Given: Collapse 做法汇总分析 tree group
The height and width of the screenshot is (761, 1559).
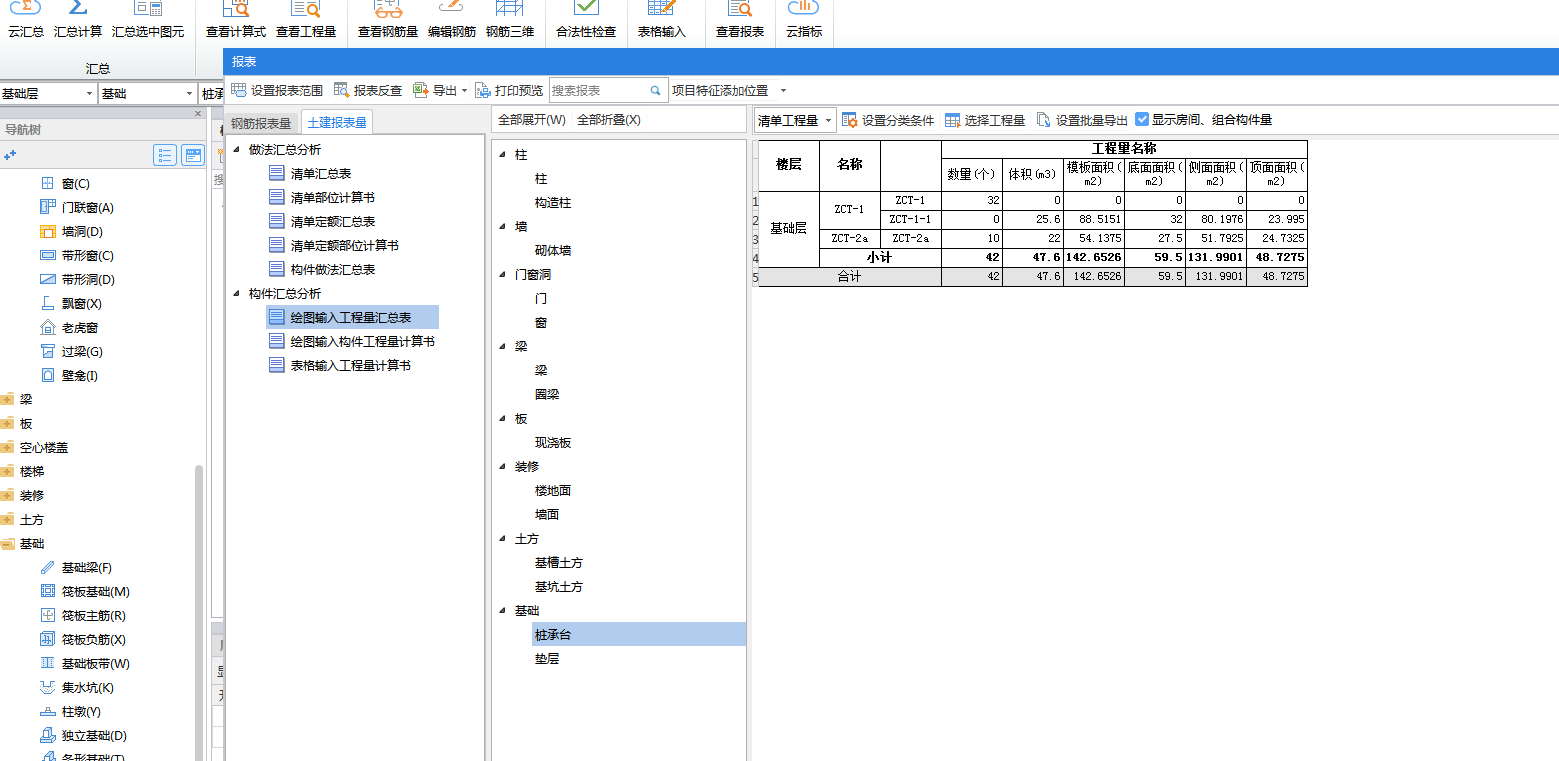Looking at the screenshot, I should [x=237, y=150].
